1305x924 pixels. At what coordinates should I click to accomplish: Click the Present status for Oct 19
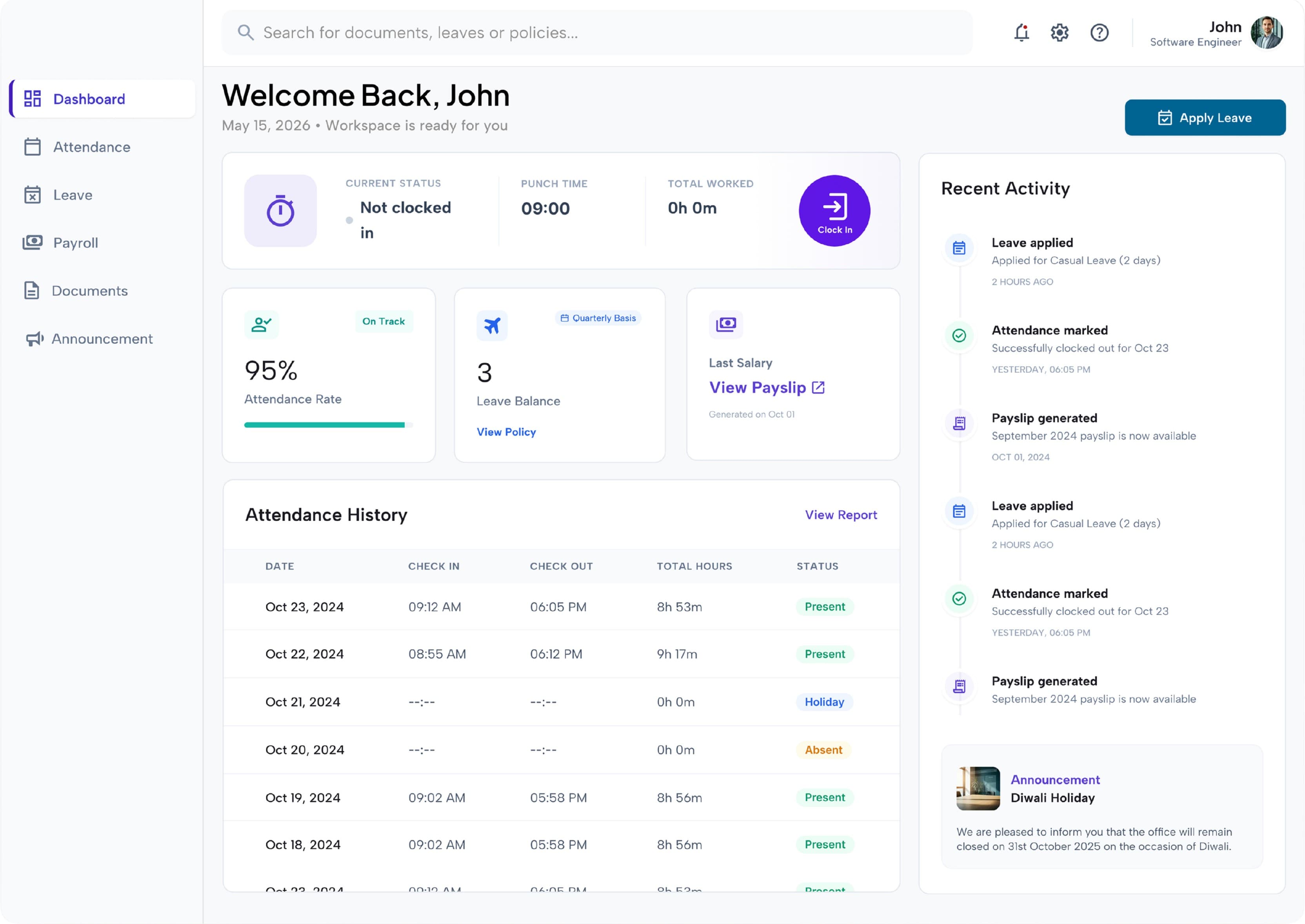click(825, 798)
